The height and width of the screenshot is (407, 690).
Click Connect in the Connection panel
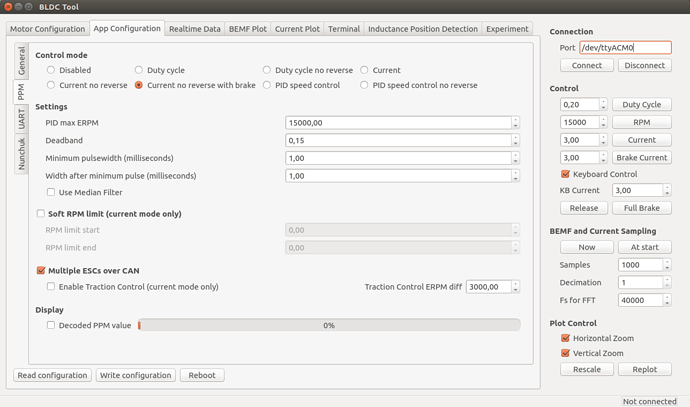point(586,65)
